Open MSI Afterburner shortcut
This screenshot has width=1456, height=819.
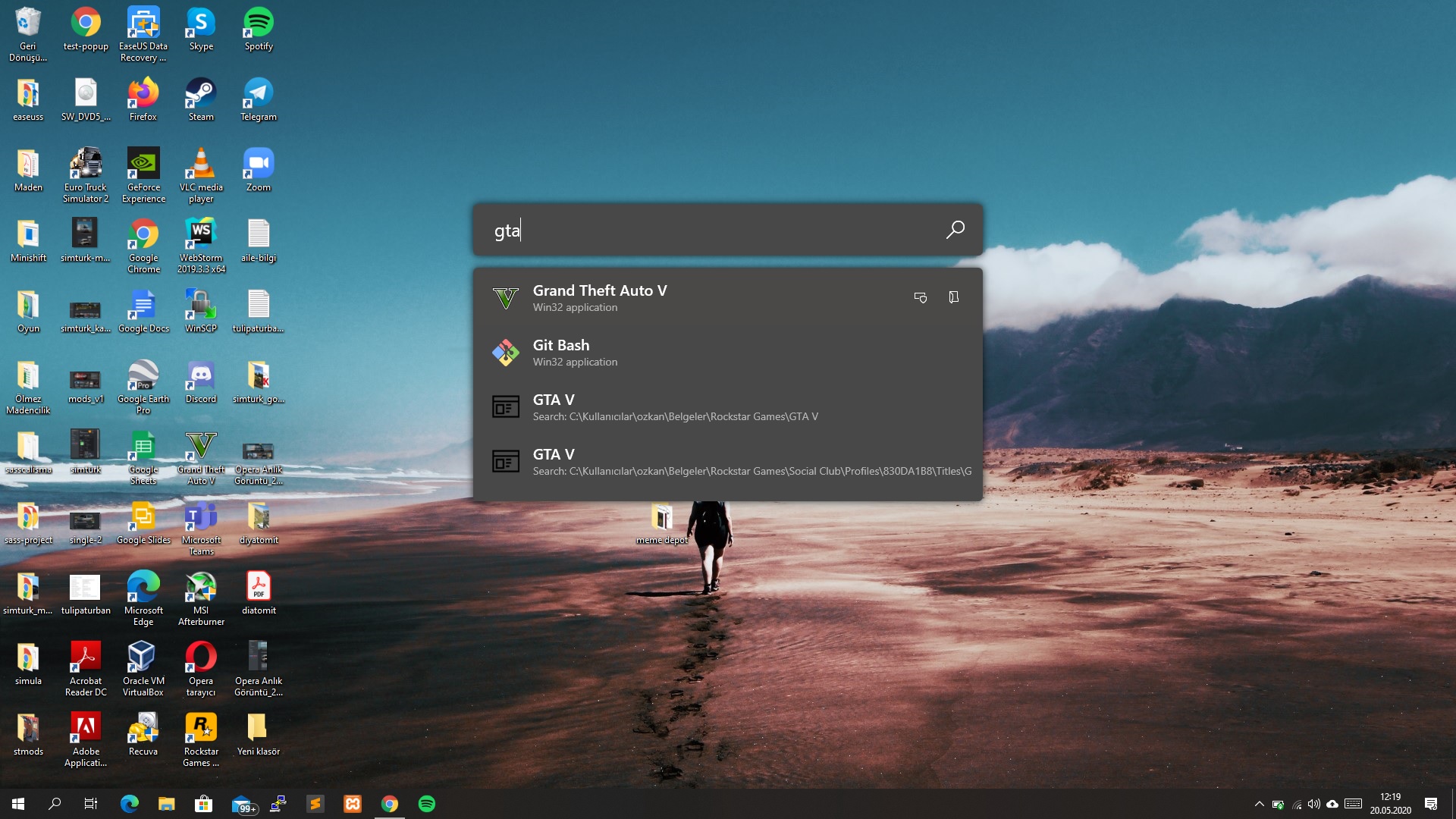[x=201, y=599]
